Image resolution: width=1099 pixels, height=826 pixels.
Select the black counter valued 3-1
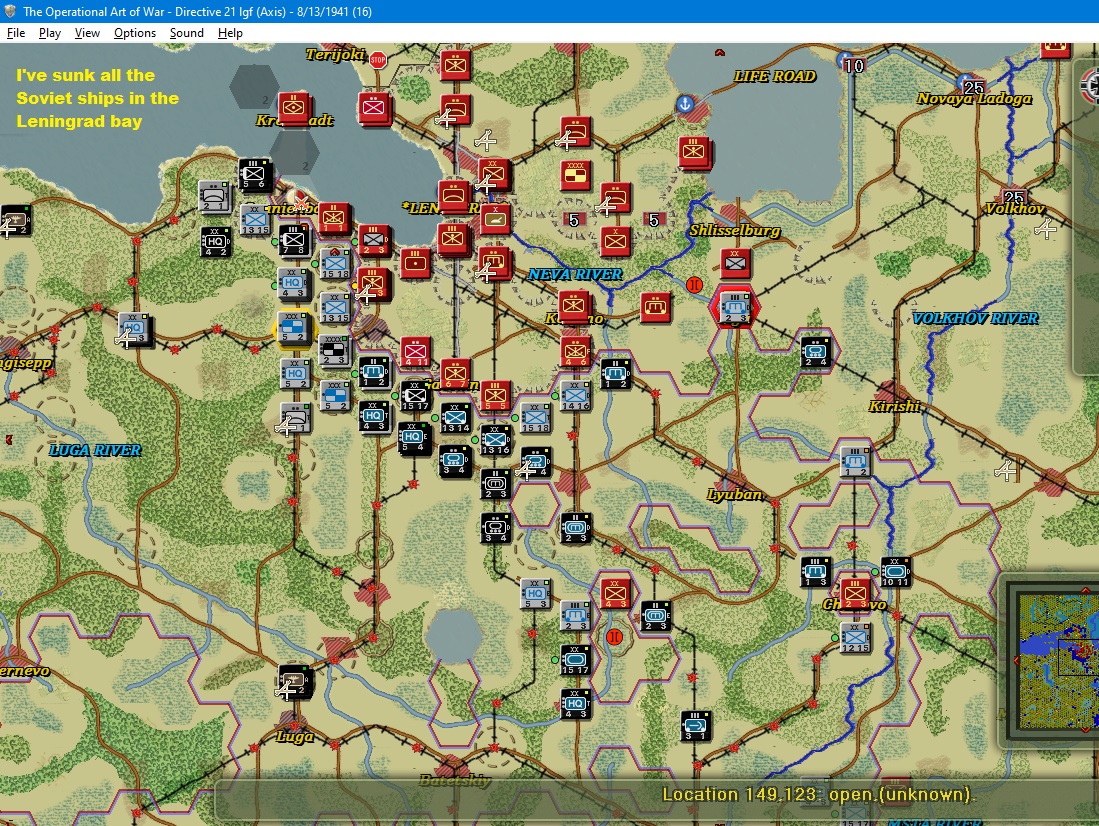click(x=695, y=726)
